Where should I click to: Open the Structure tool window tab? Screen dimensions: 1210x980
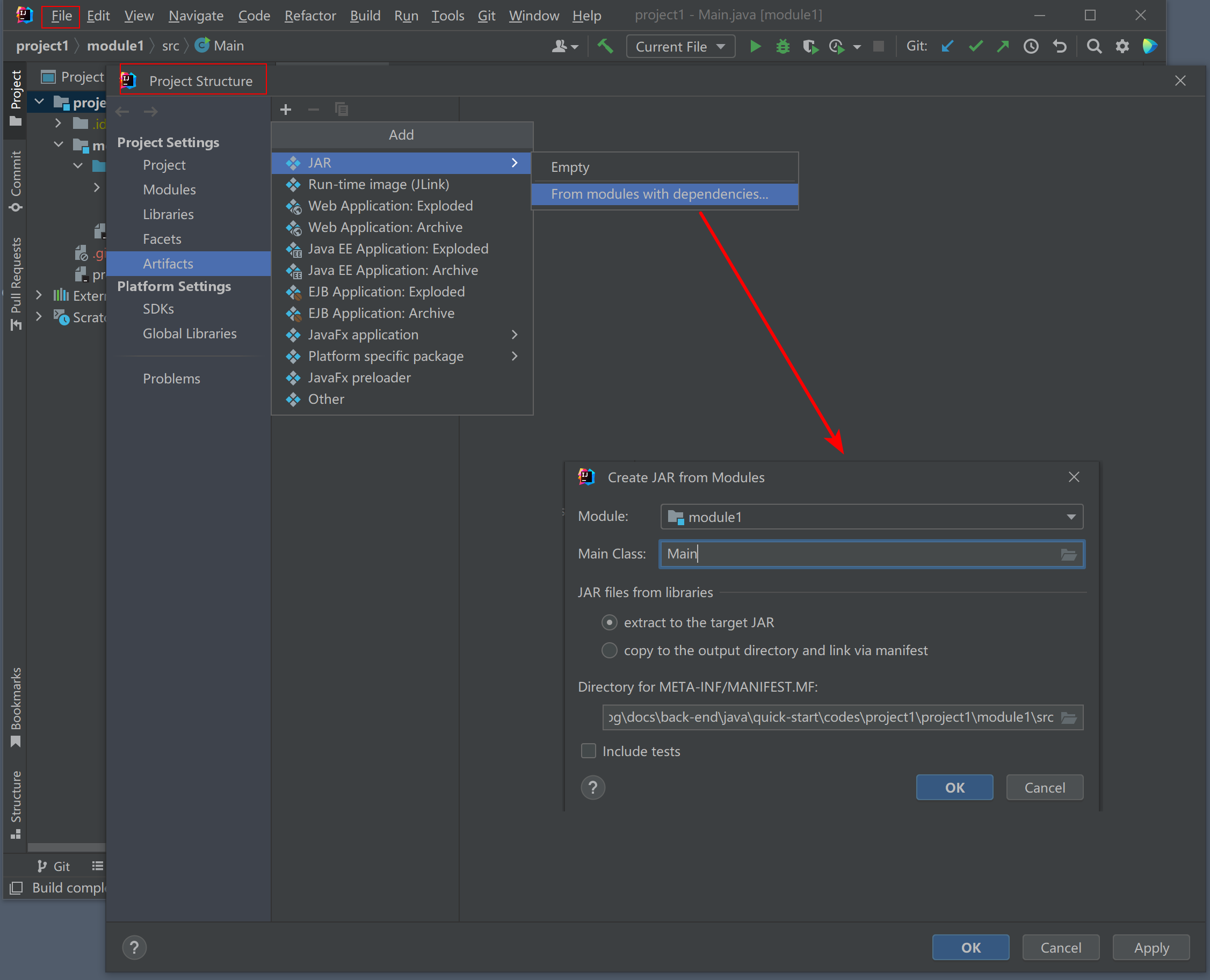pos(16,804)
